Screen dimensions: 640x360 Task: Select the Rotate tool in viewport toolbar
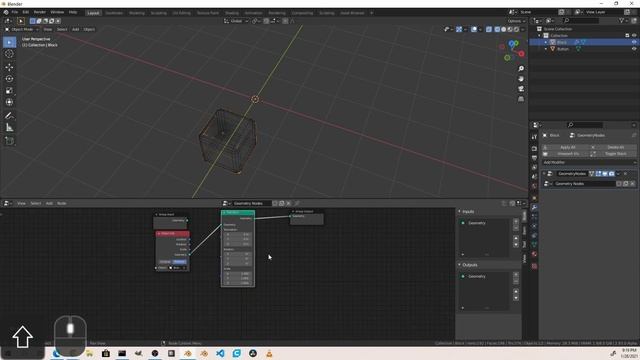tap(9, 79)
